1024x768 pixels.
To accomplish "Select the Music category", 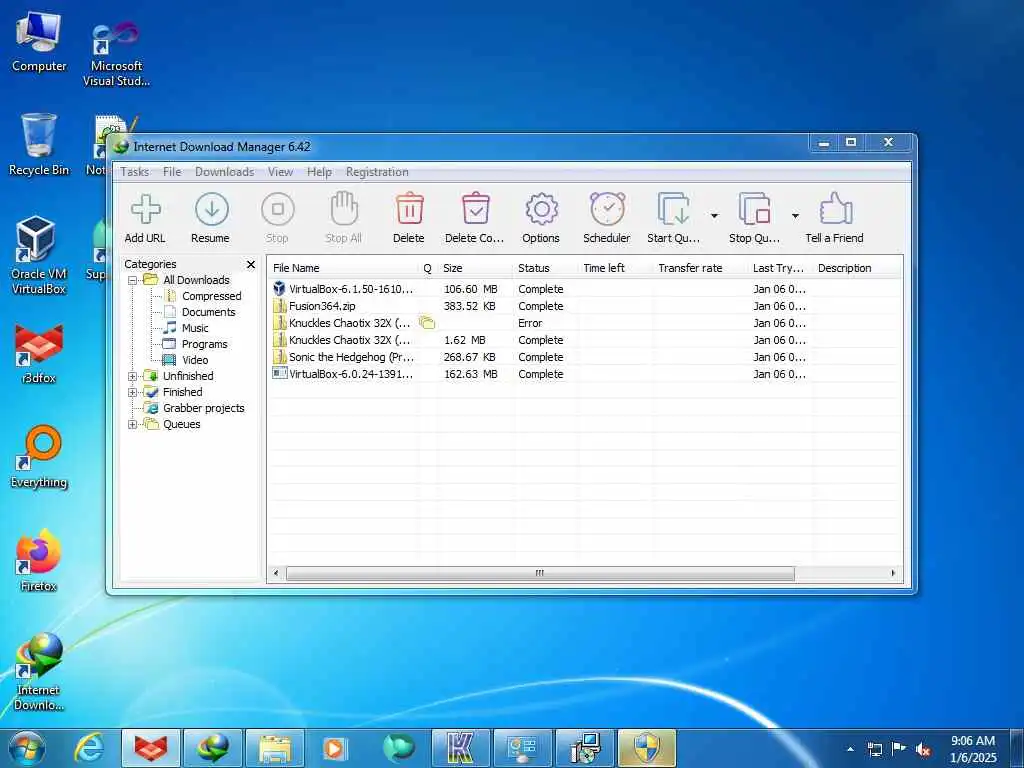I will [186, 328].
